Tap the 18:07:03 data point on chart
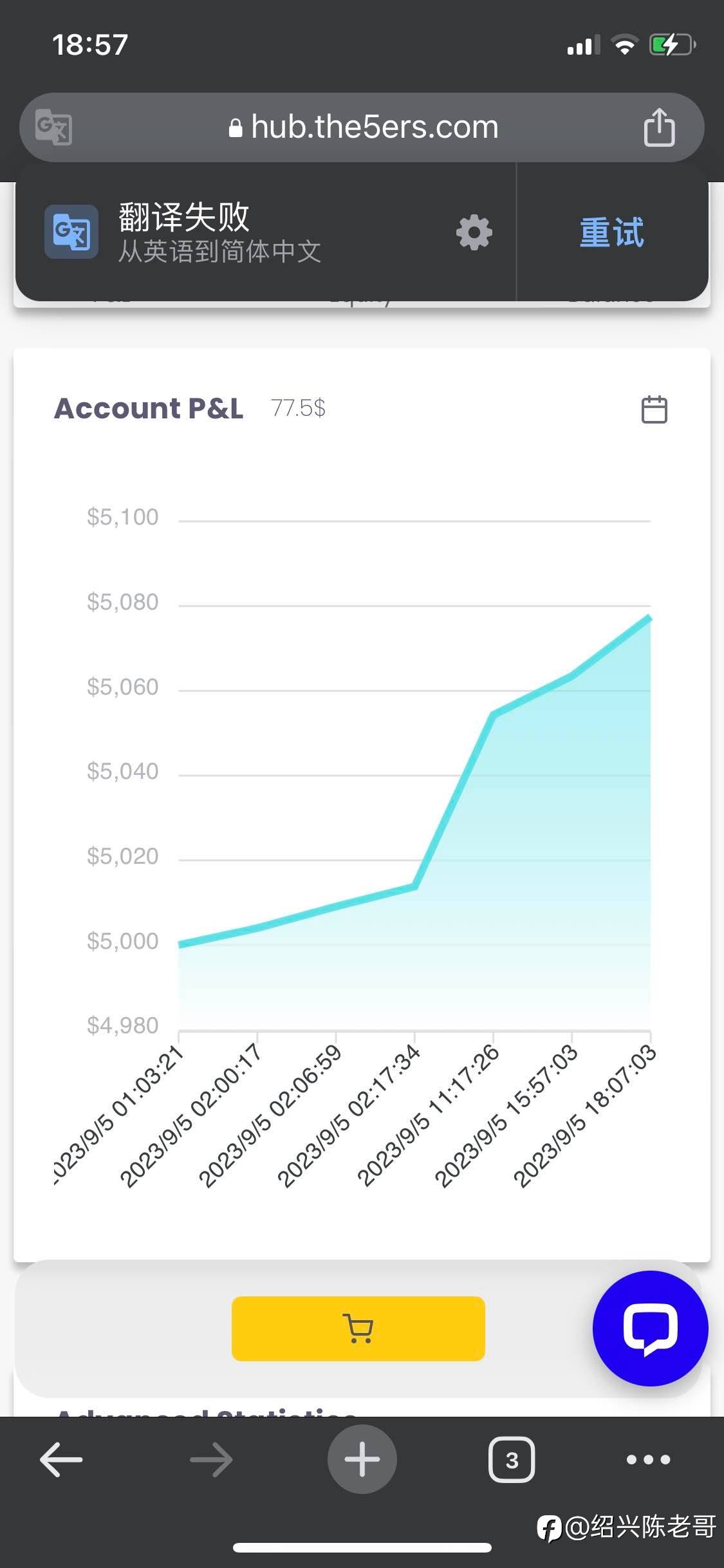This screenshot has height=1568, width=724. pyautogui.click(x=650, y=618)
